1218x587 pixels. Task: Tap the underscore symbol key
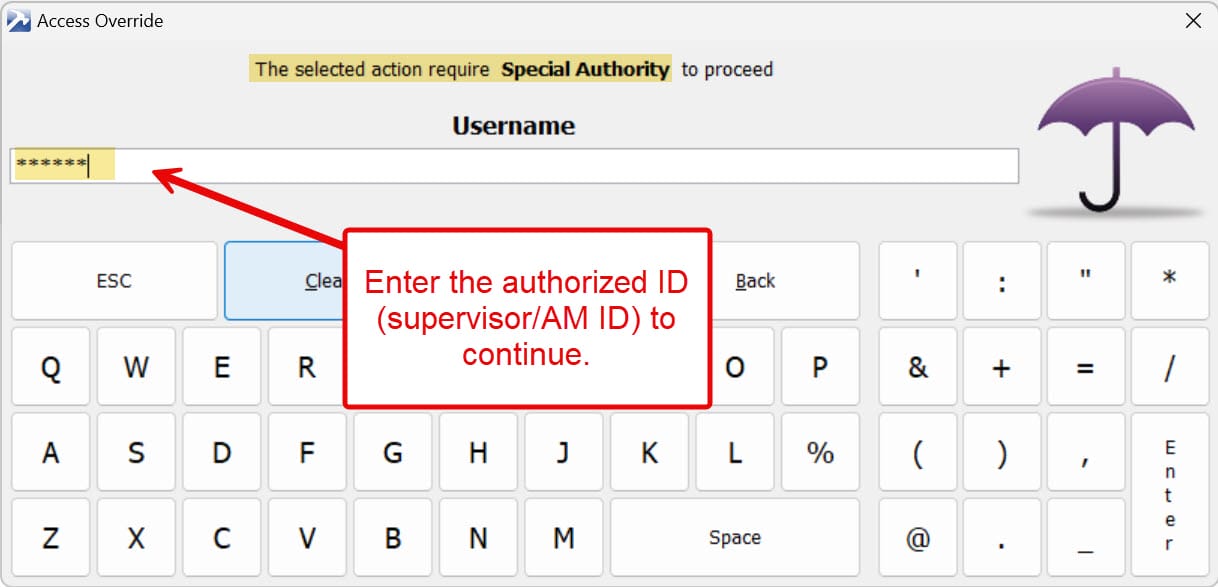click(x=1085, y=538)
